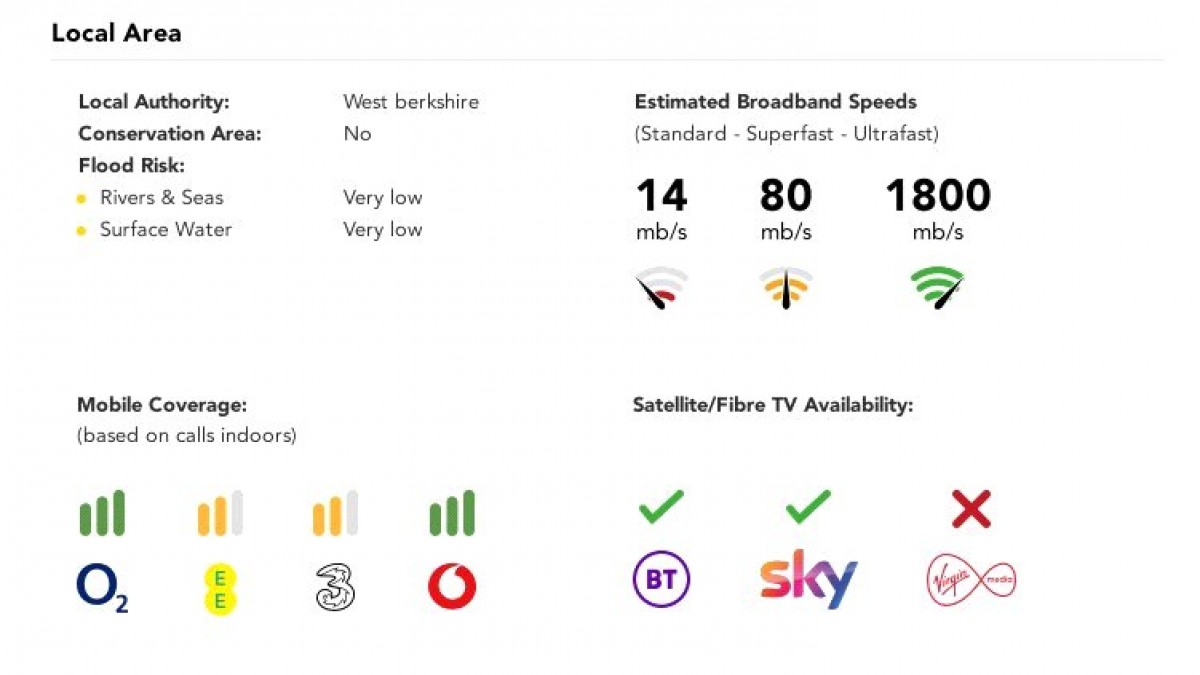
Task: Select the Three network logo
Action: [x=335, y=587]
